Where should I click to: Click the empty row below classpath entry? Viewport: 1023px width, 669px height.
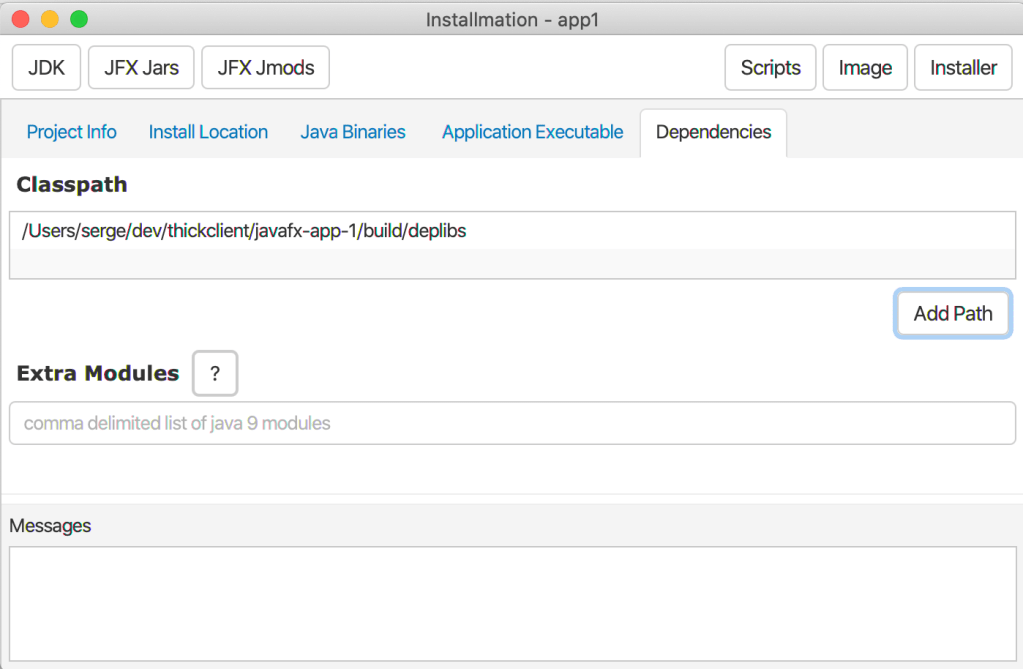click(512, 263)
